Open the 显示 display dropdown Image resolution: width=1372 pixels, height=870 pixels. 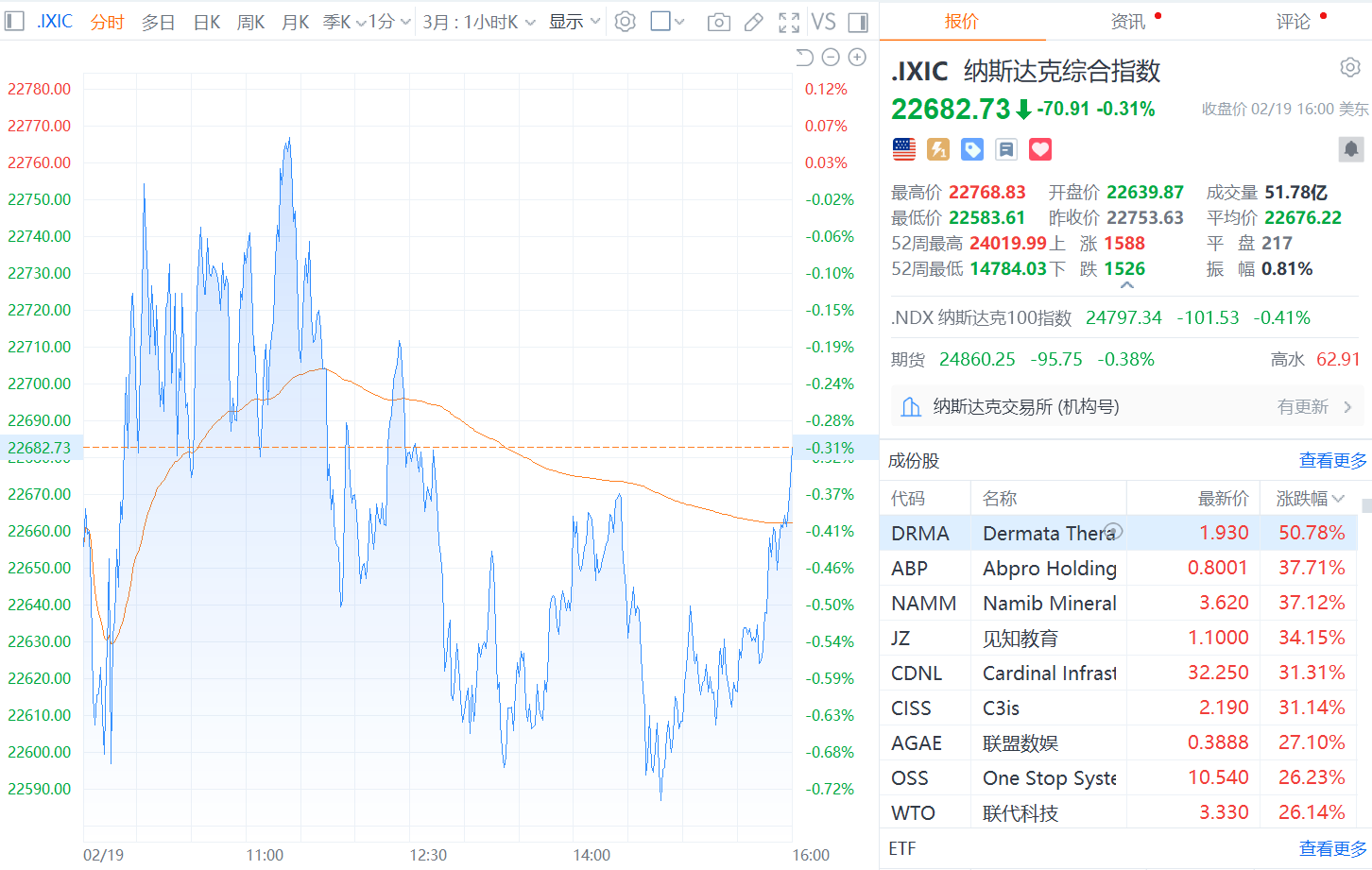(574, 22)
